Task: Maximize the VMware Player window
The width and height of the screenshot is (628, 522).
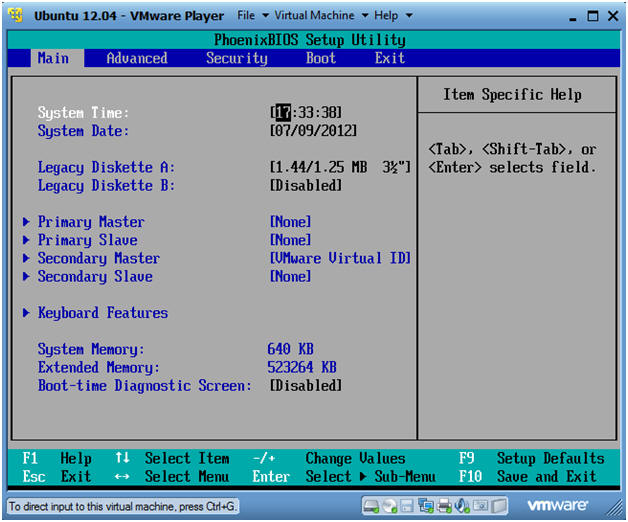Action: [x=593, y=16]
